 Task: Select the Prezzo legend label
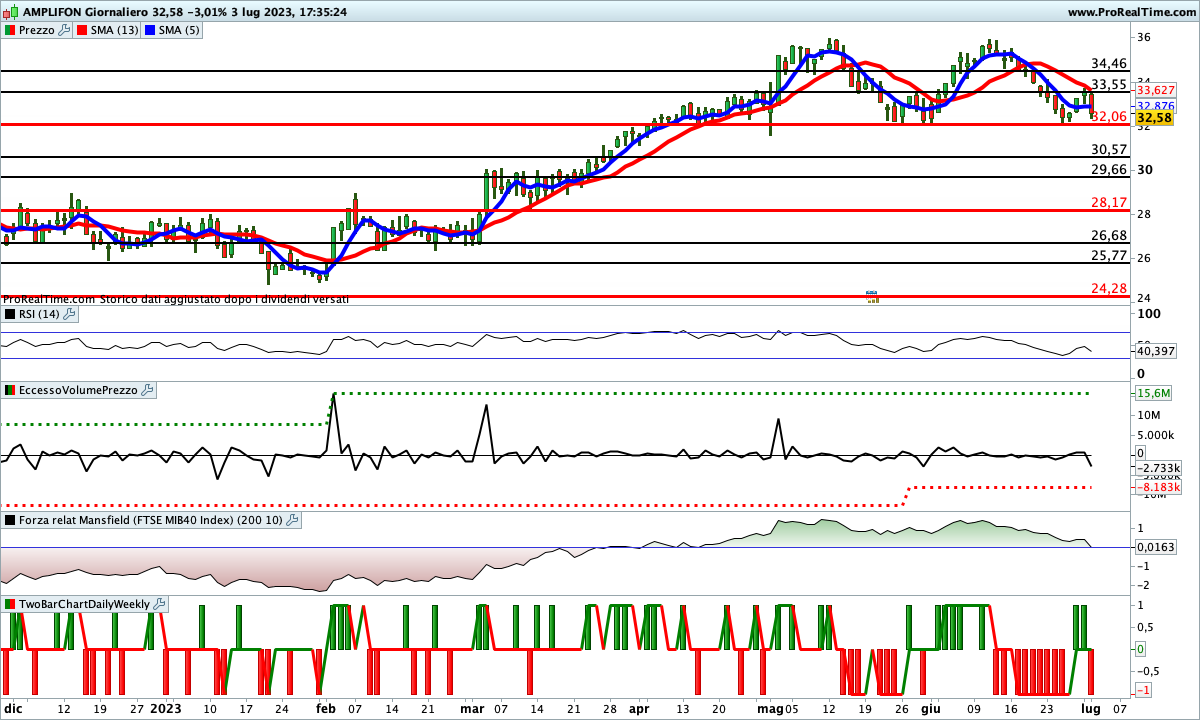coord(37,30)
